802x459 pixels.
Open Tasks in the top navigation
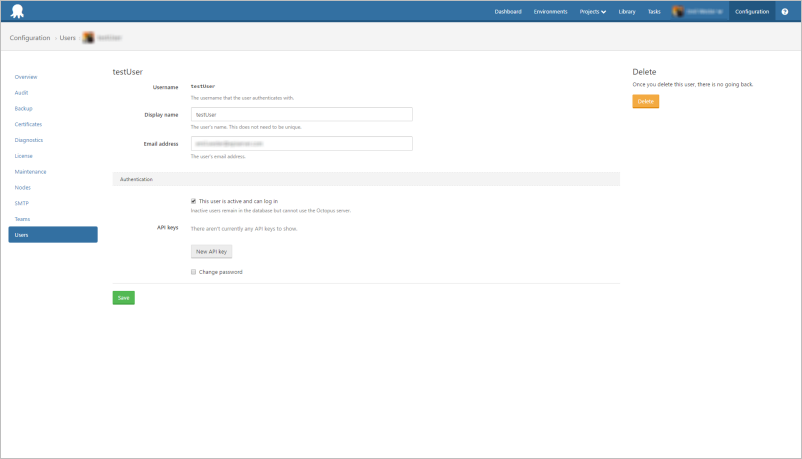653,12
